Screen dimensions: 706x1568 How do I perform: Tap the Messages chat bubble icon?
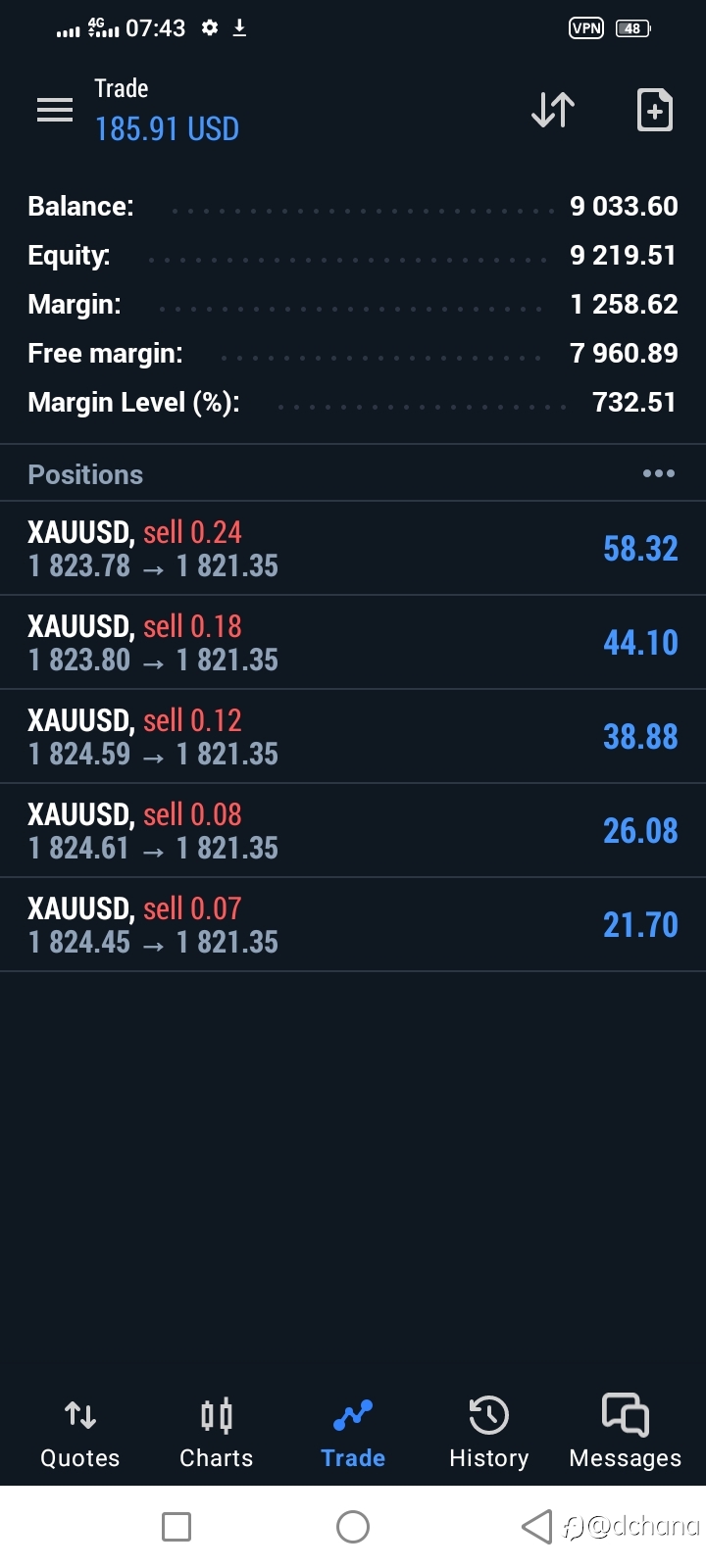click(x=626, y=1415)
